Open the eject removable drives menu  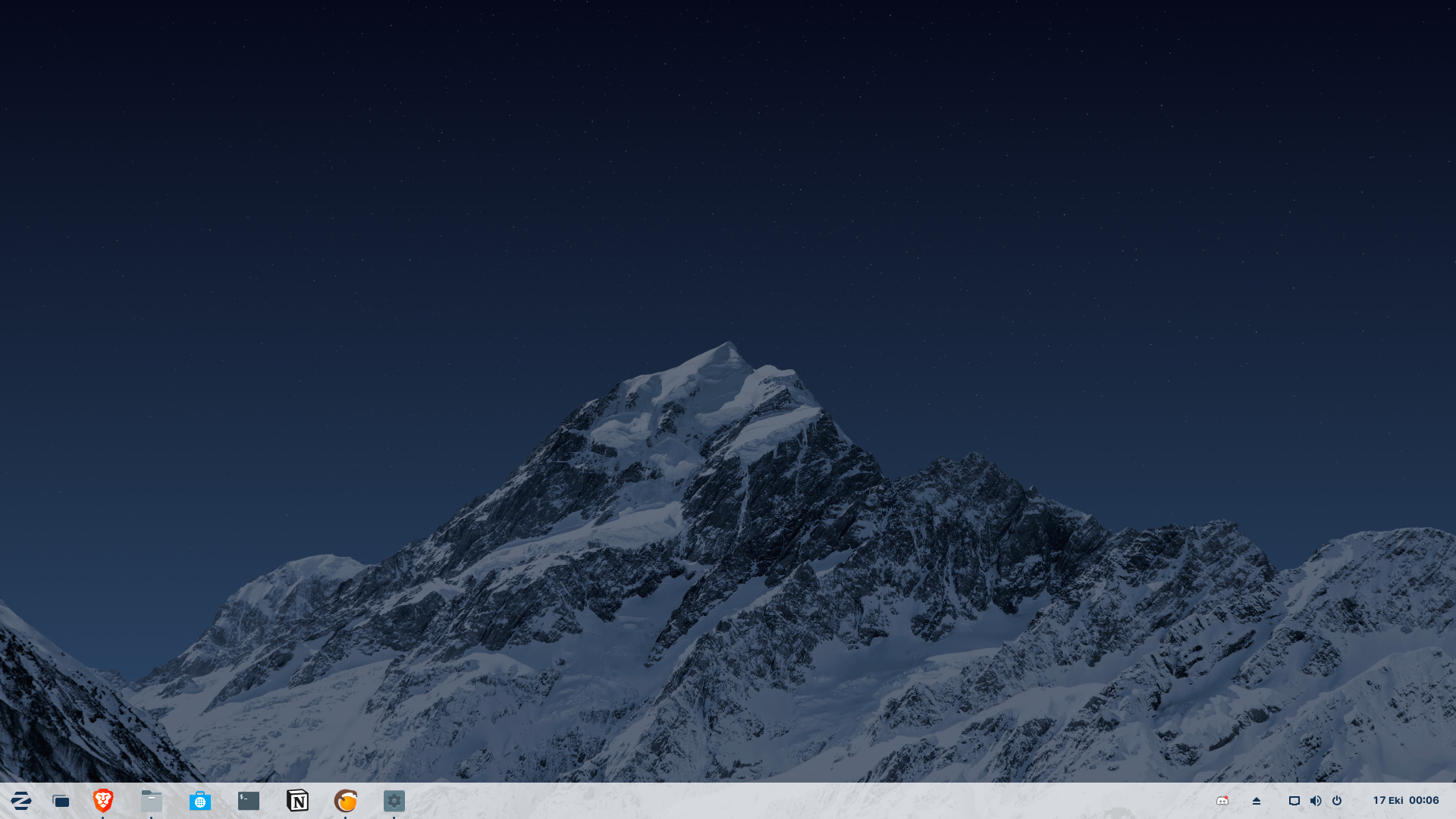[1256, 801]
